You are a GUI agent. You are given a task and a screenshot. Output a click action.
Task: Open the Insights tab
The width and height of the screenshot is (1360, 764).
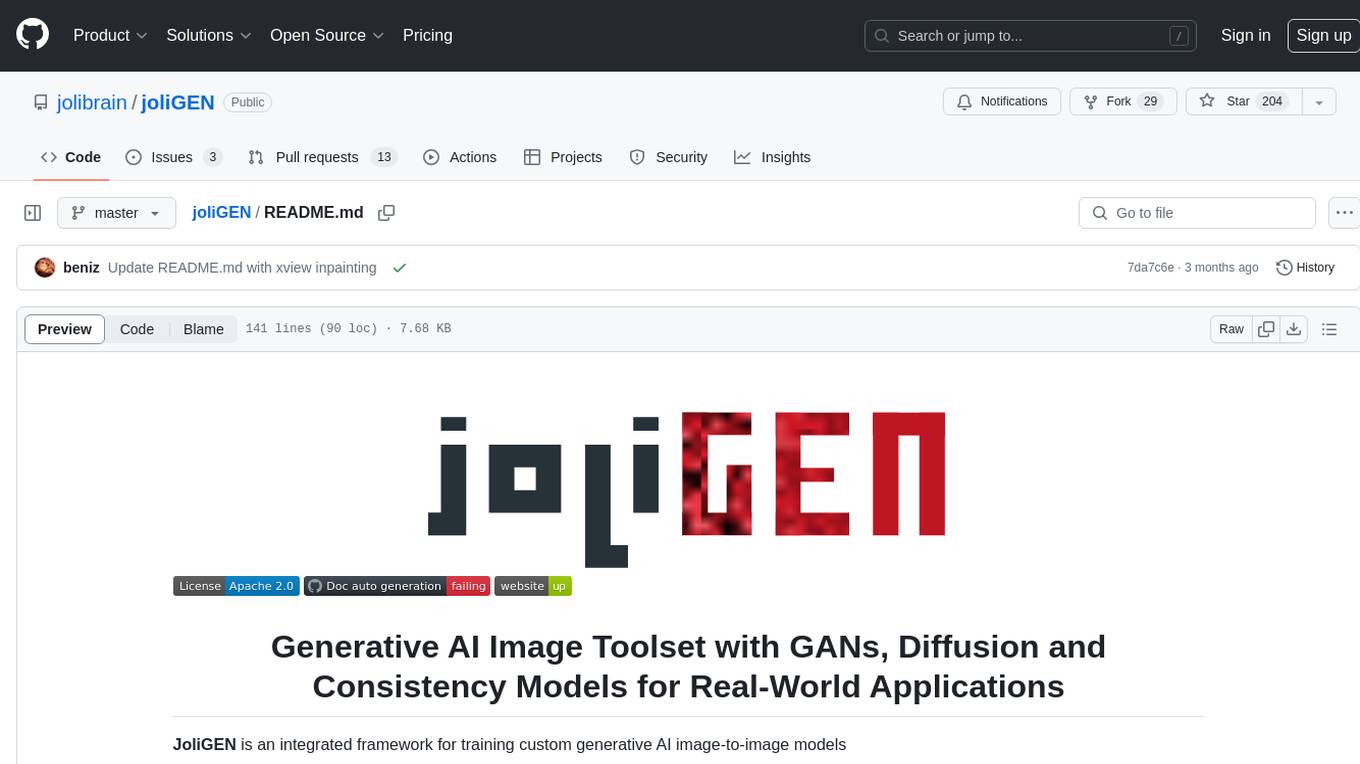tap(772, 157)
